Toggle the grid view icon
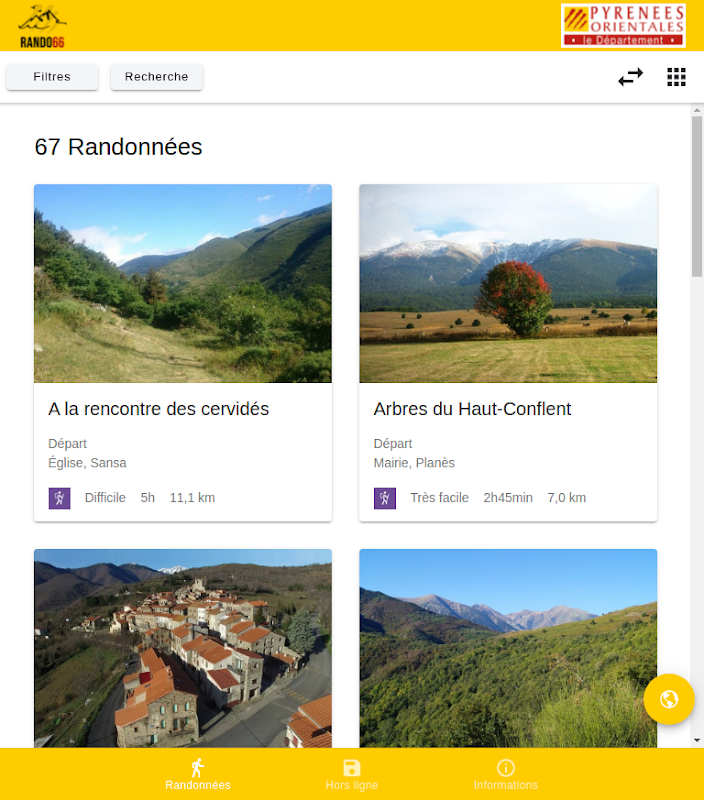 click(676, 77)
